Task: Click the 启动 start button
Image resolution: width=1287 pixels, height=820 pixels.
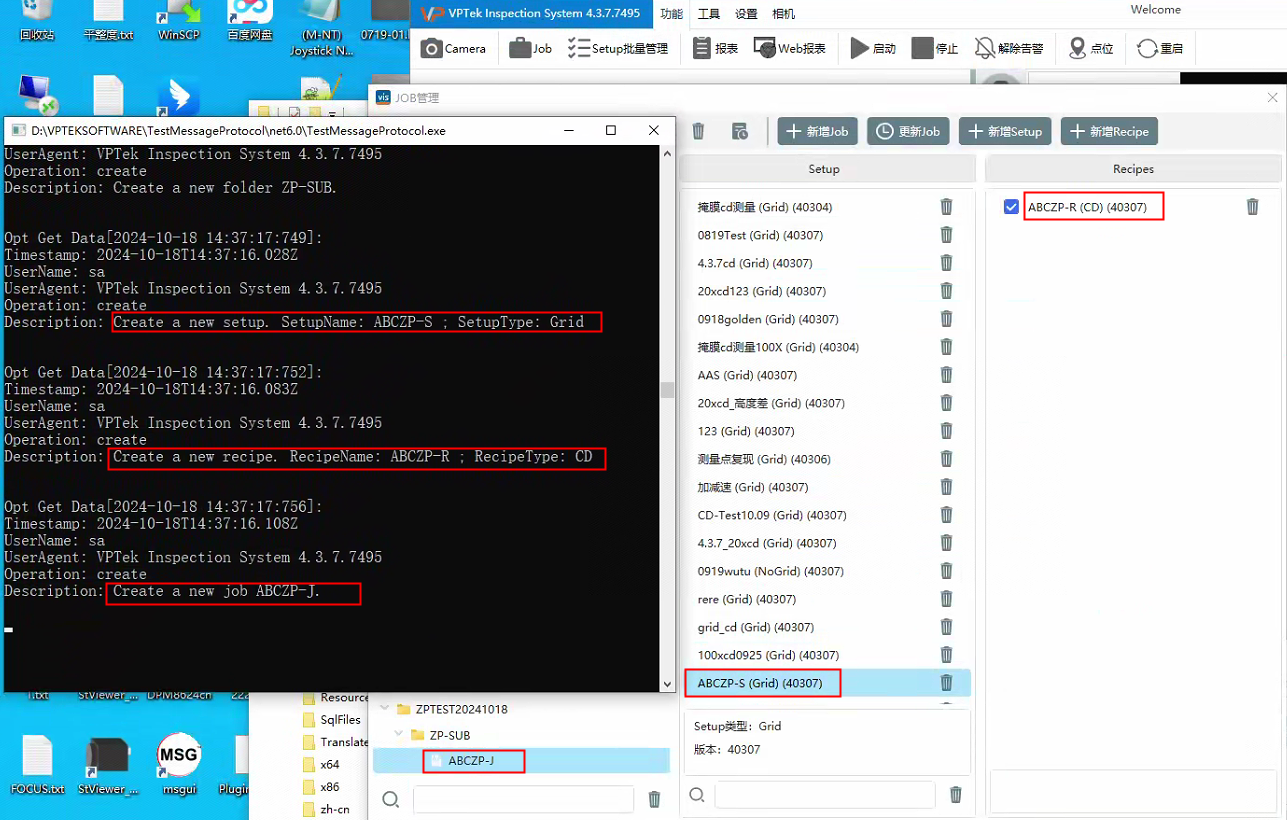Action: 873,48
